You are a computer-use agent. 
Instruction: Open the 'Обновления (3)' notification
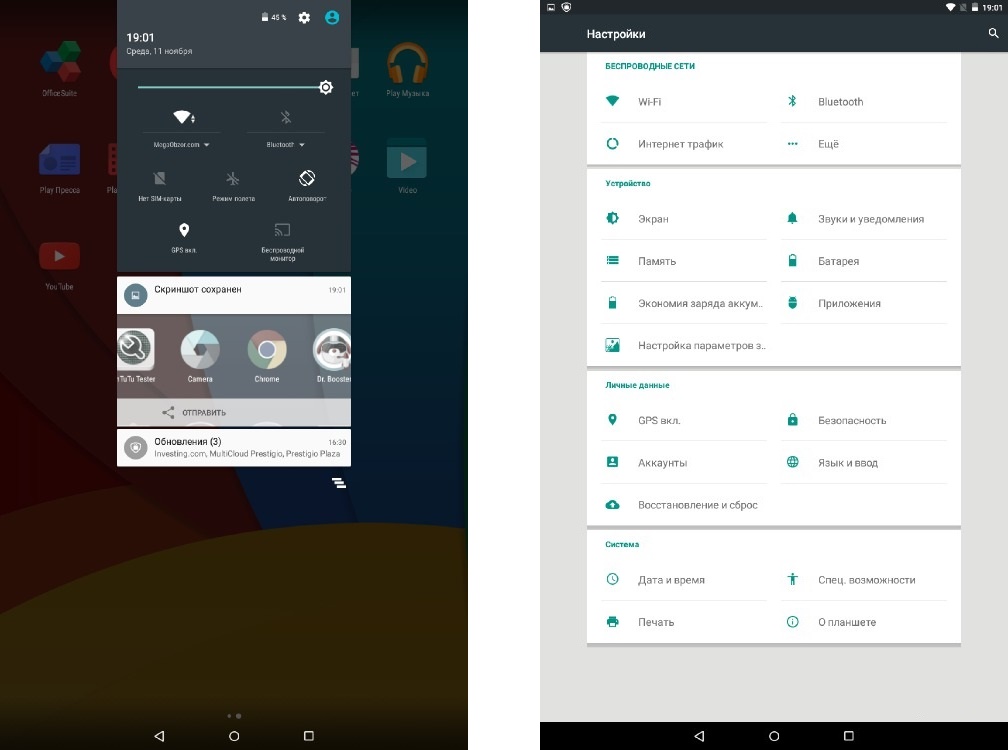pos(234,447)
